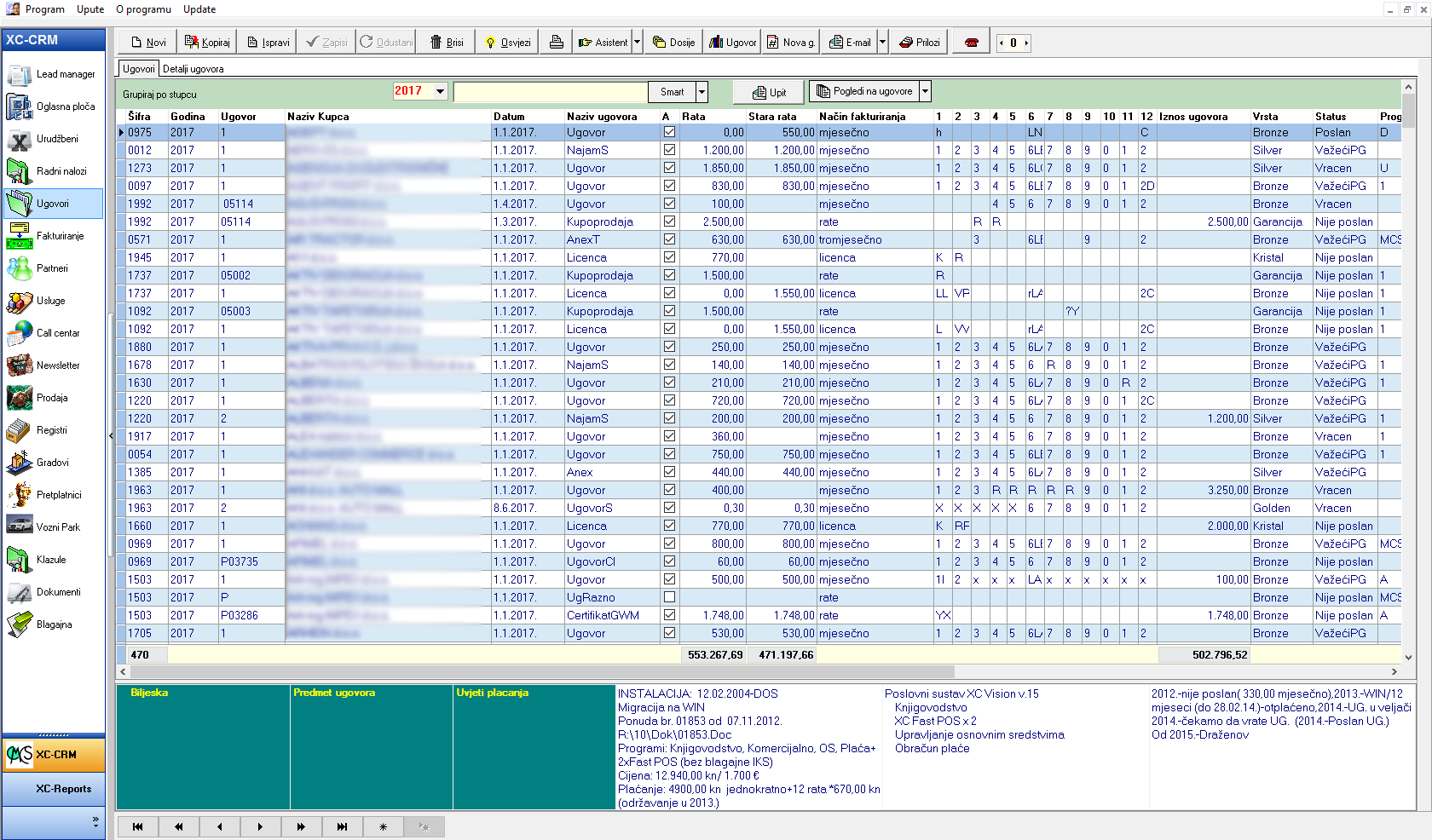Open the 2017 year dropdown
The width and height of the screenshot is (1432, 840).
(440, 91)
